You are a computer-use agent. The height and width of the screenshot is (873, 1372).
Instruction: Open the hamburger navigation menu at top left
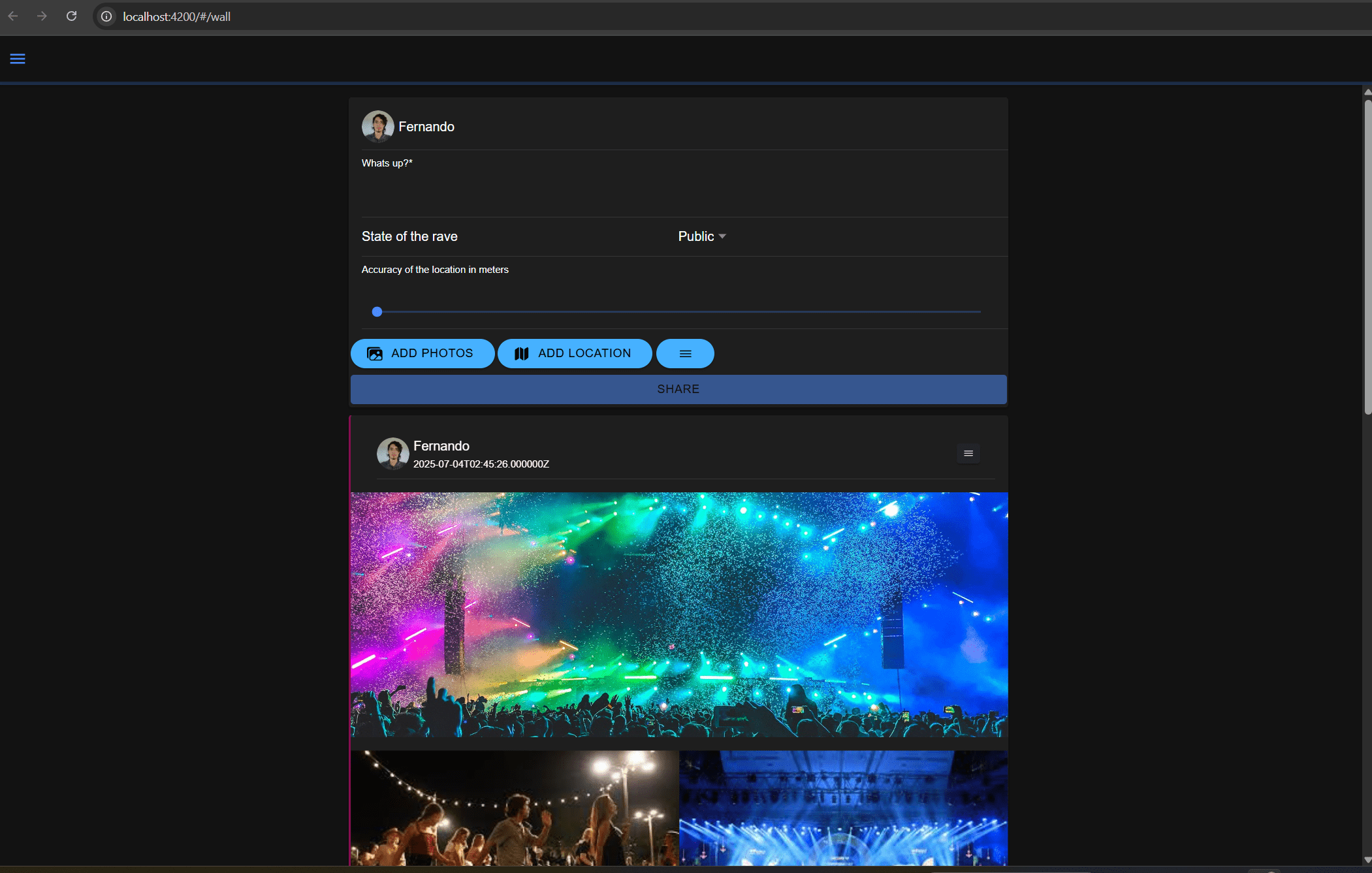click(18, 59)
